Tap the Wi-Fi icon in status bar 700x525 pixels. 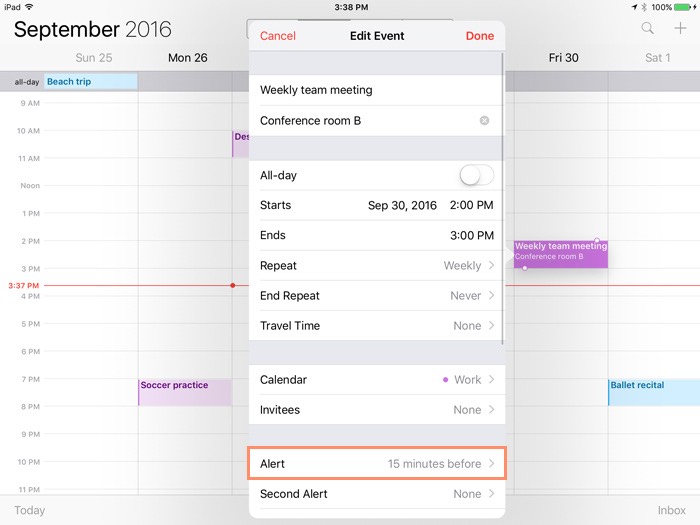[29, 7]
